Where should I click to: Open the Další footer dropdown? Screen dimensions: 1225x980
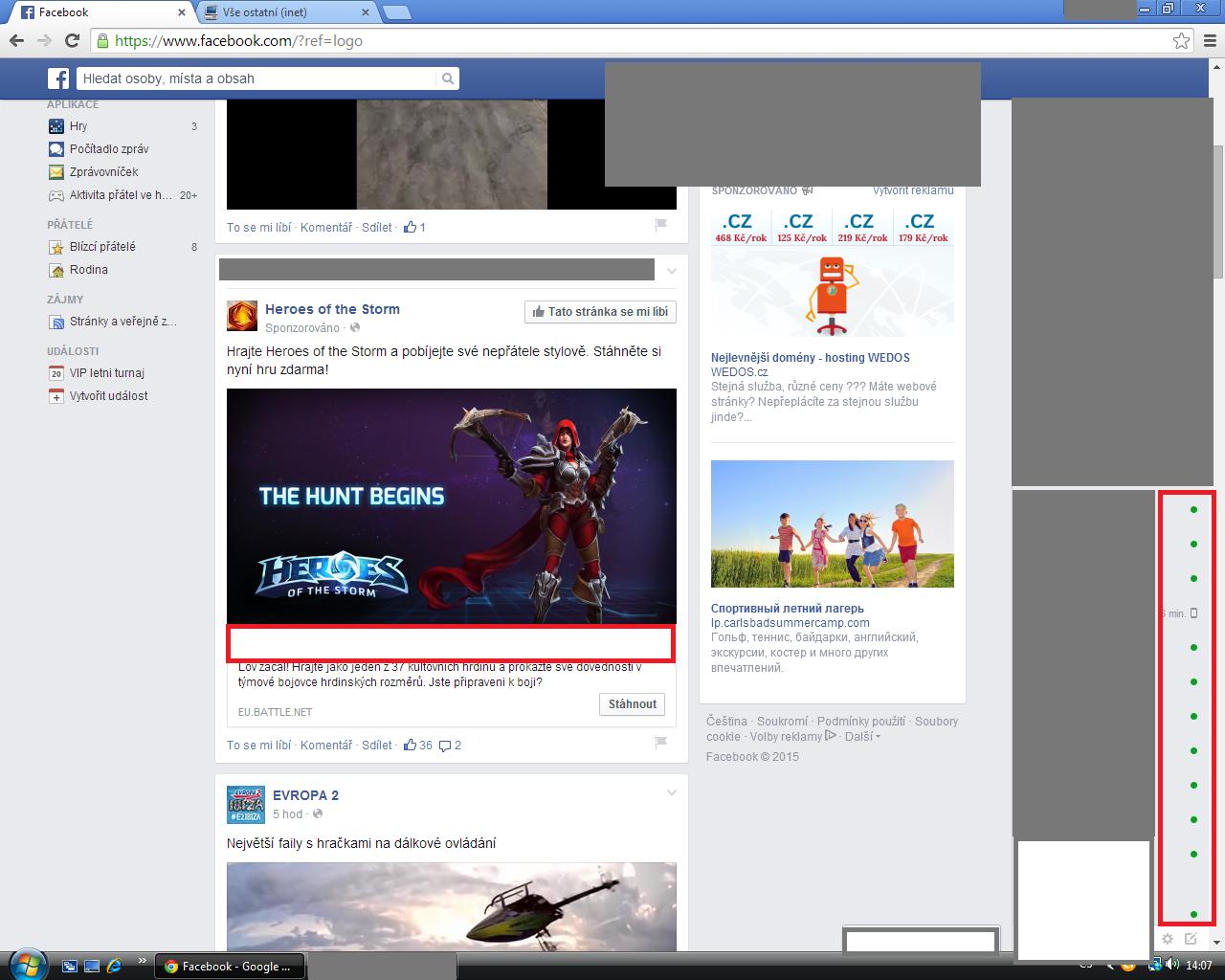[861, 737]
